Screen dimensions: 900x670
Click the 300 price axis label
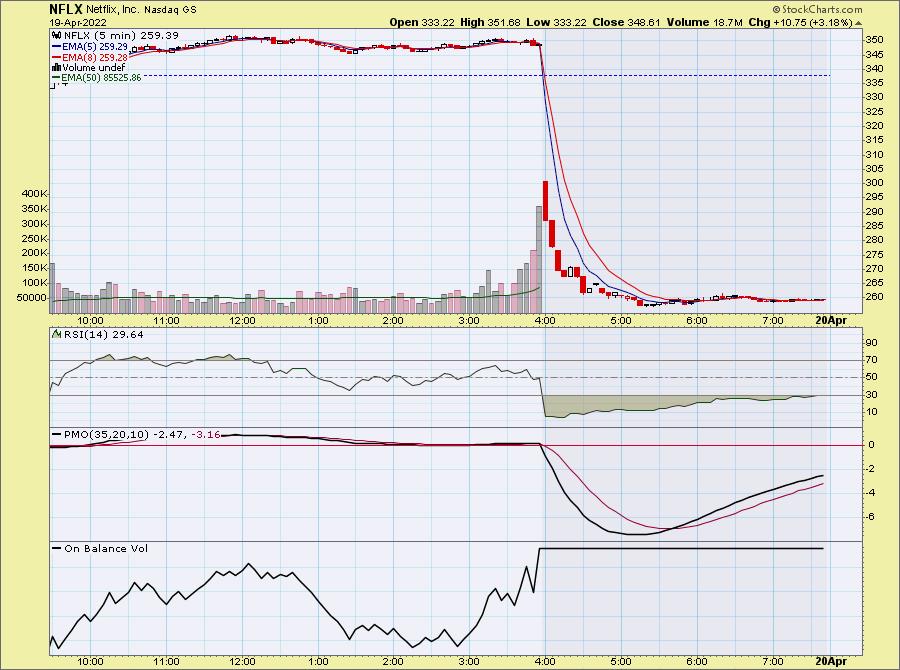(x=875, y=183)
